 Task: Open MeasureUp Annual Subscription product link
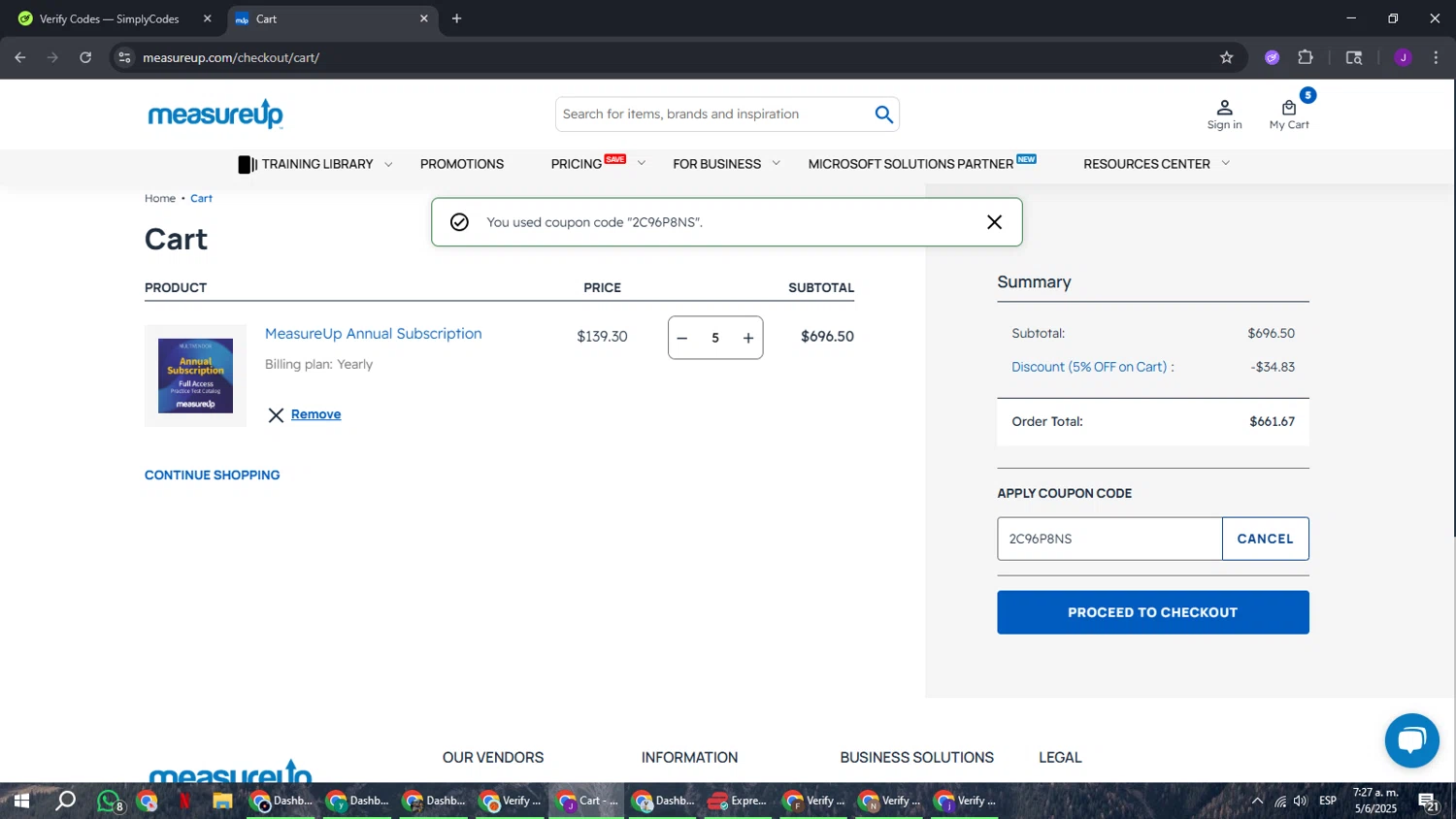374,334
